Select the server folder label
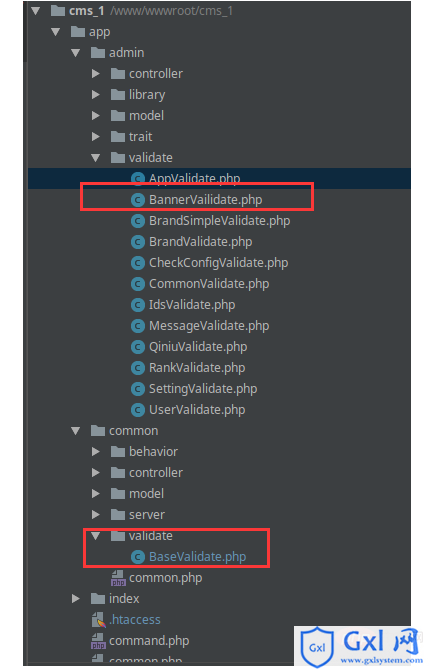The width and height of the screenshot is (434, 670). (147, 515)
